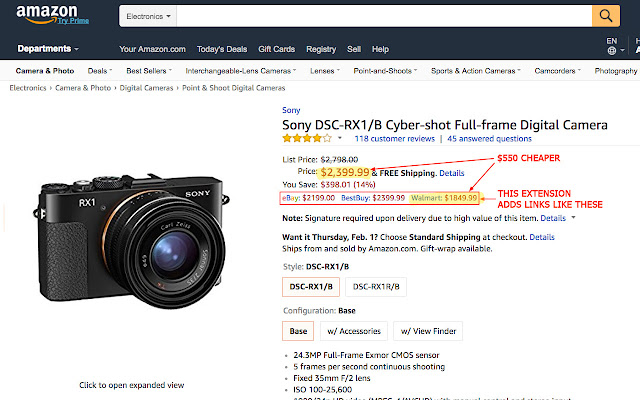Open the rating breakdown arrow beside stars
Viewport: 640px width, 400px height.
pyautogui.click(x=340, y=138)
